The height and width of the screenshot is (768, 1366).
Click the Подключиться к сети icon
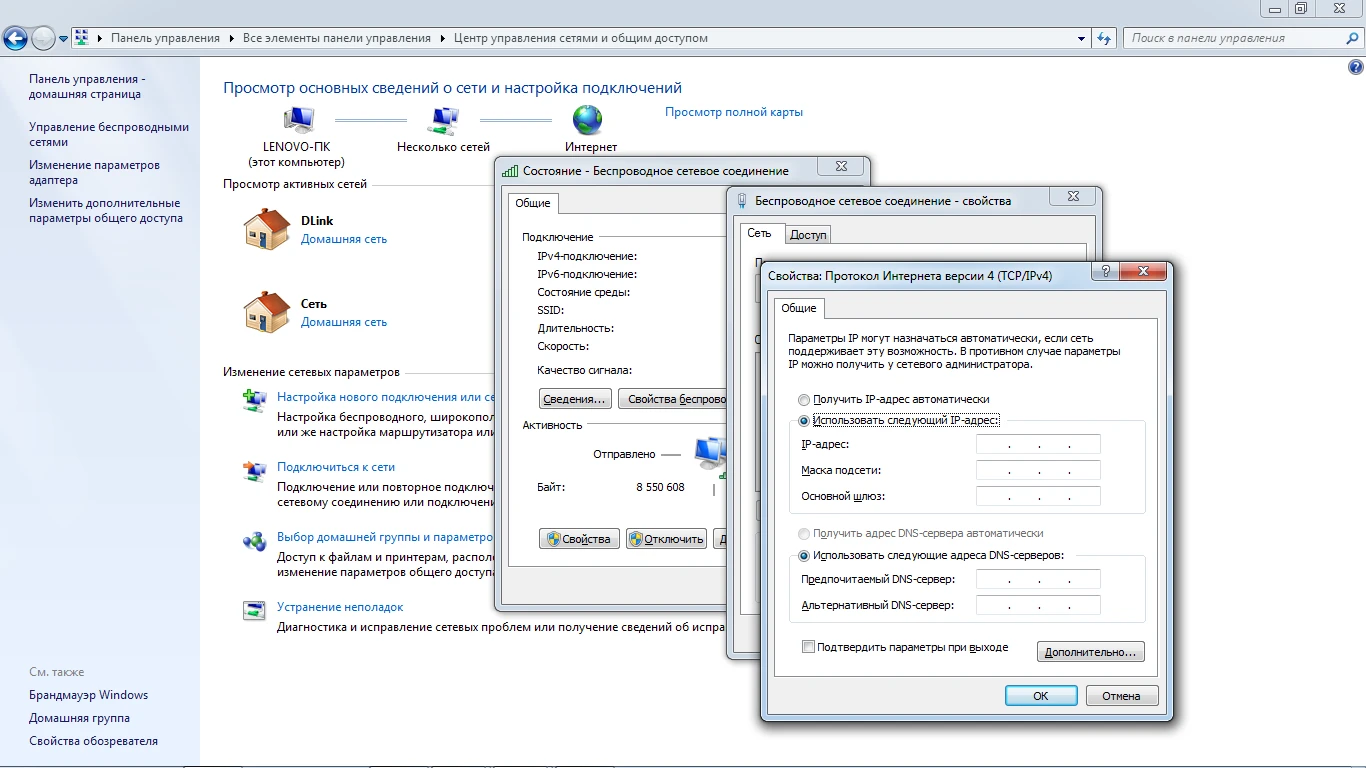pos(255,470)
